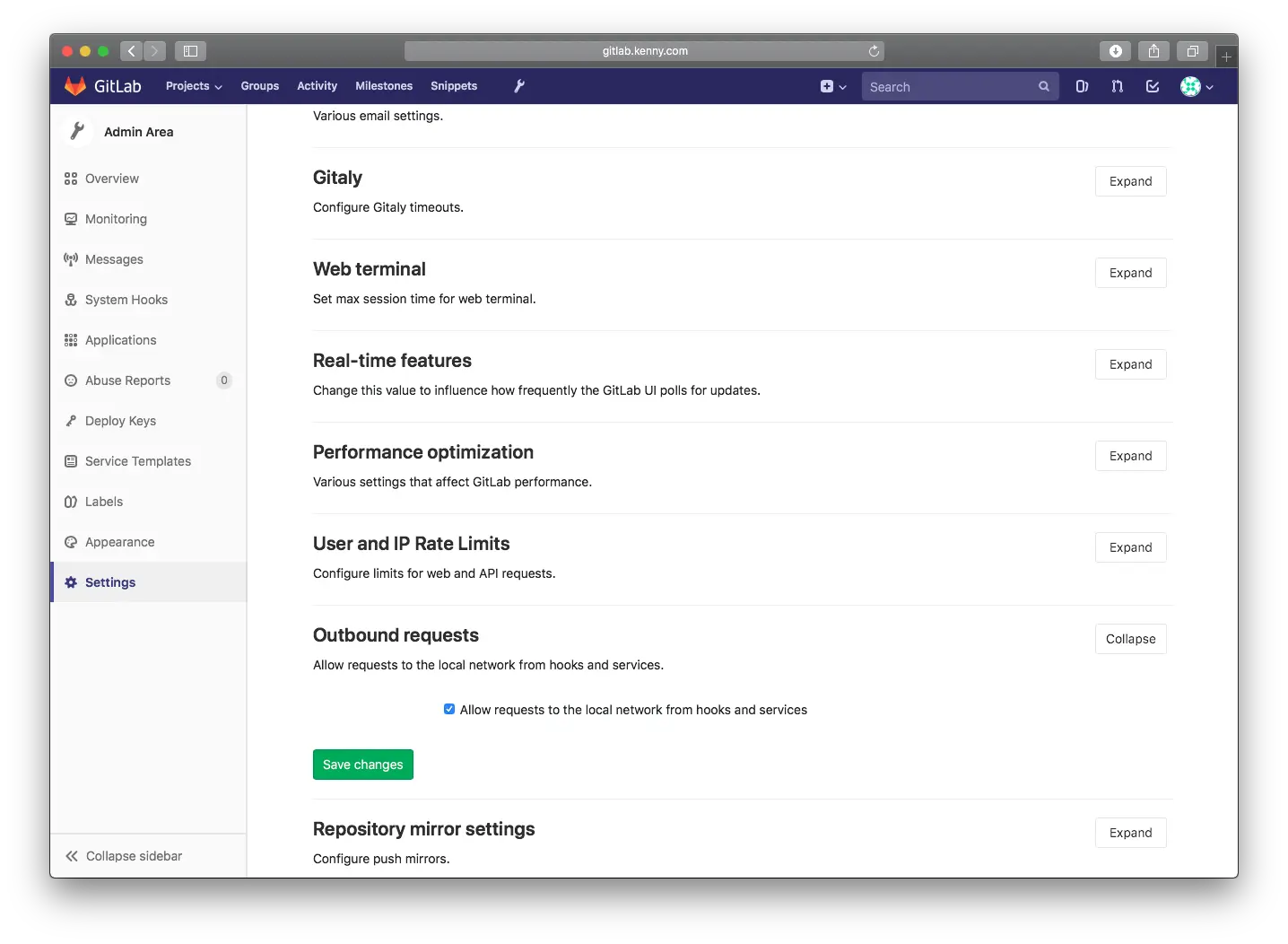This screenshot has width=1288, height=944.
Task: Open Admin Area wrench icon in navbar
Action: point(519,86)
